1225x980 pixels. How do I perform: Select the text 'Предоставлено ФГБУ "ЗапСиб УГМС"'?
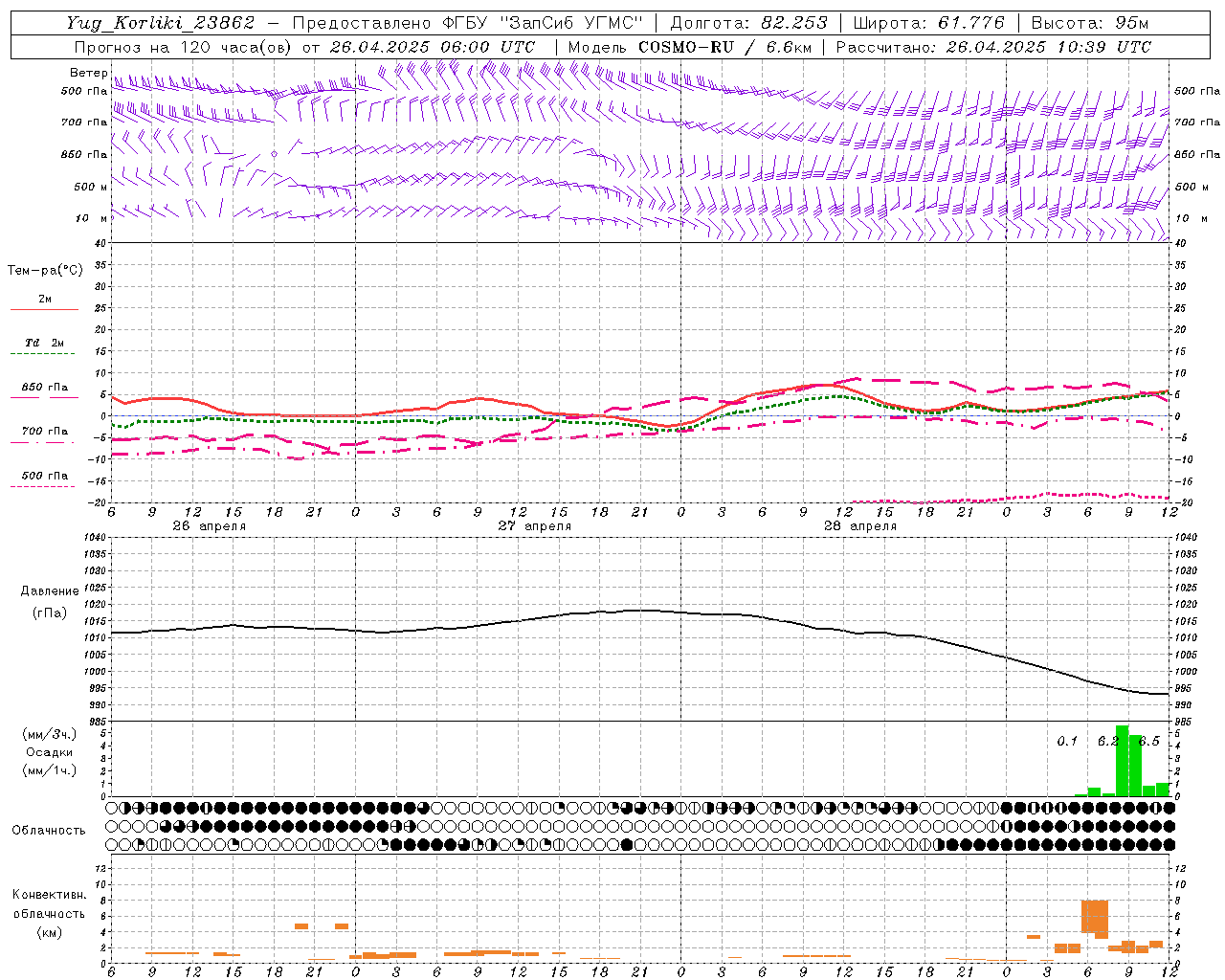coord(467,23)
